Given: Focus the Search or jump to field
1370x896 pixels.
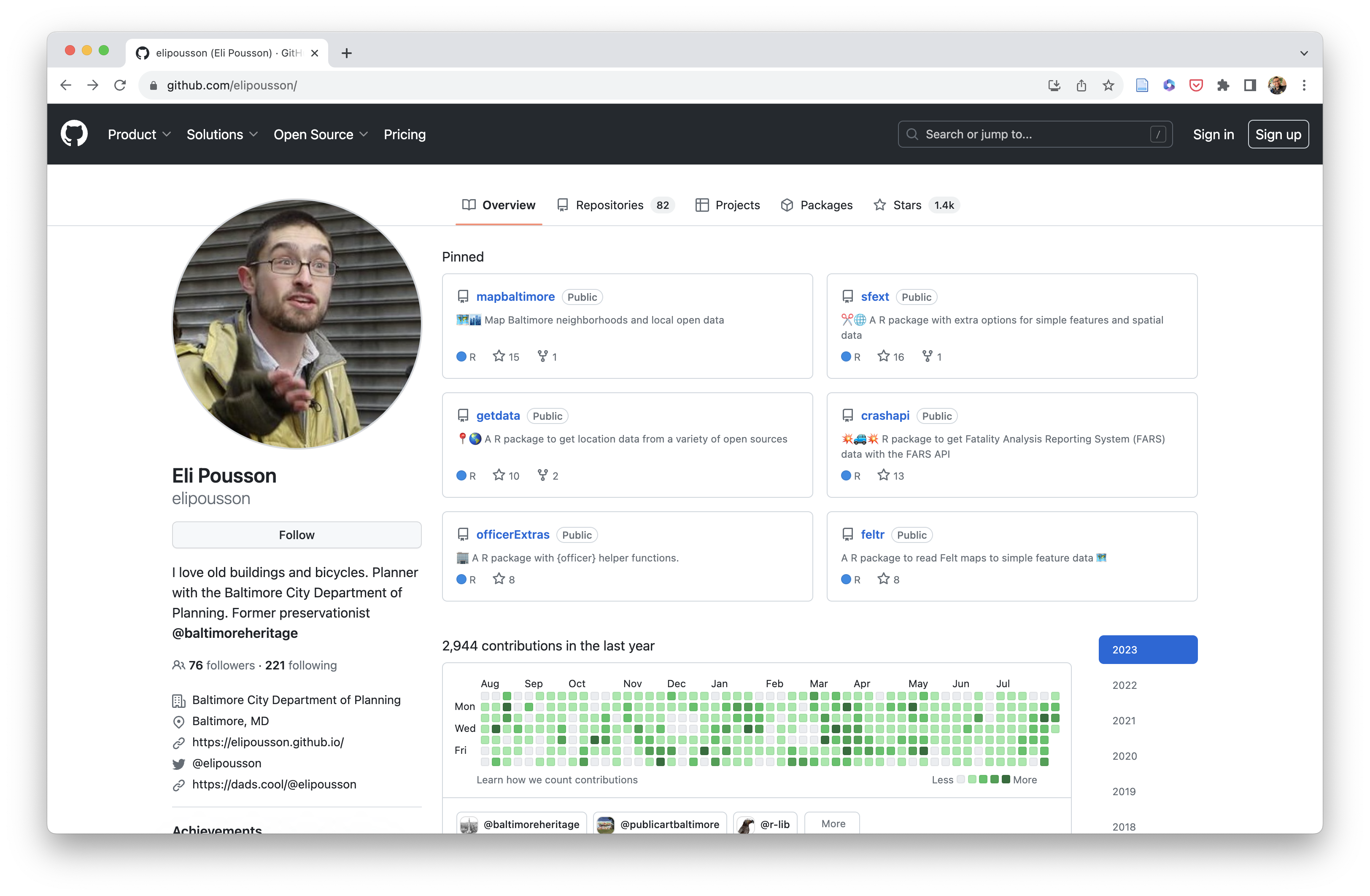Looking at the screenshot, I should (x=1034, y=134).
